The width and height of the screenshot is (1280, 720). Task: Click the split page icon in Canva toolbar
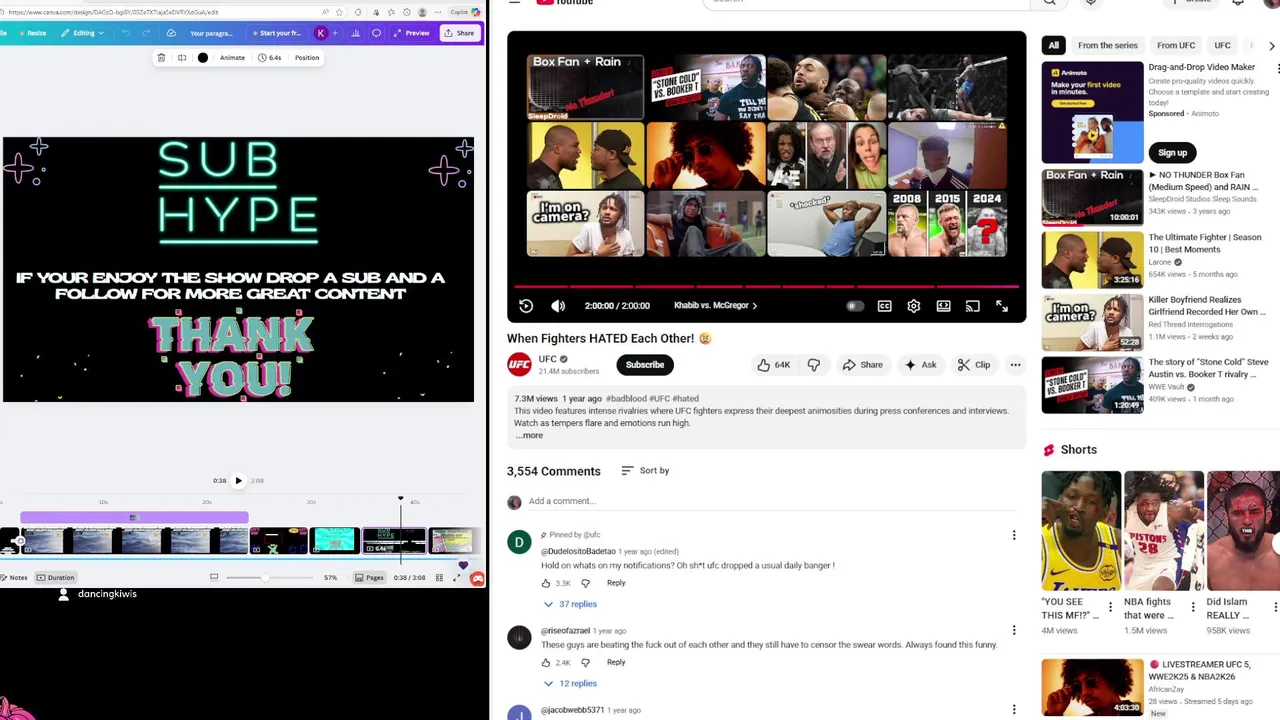182,58
